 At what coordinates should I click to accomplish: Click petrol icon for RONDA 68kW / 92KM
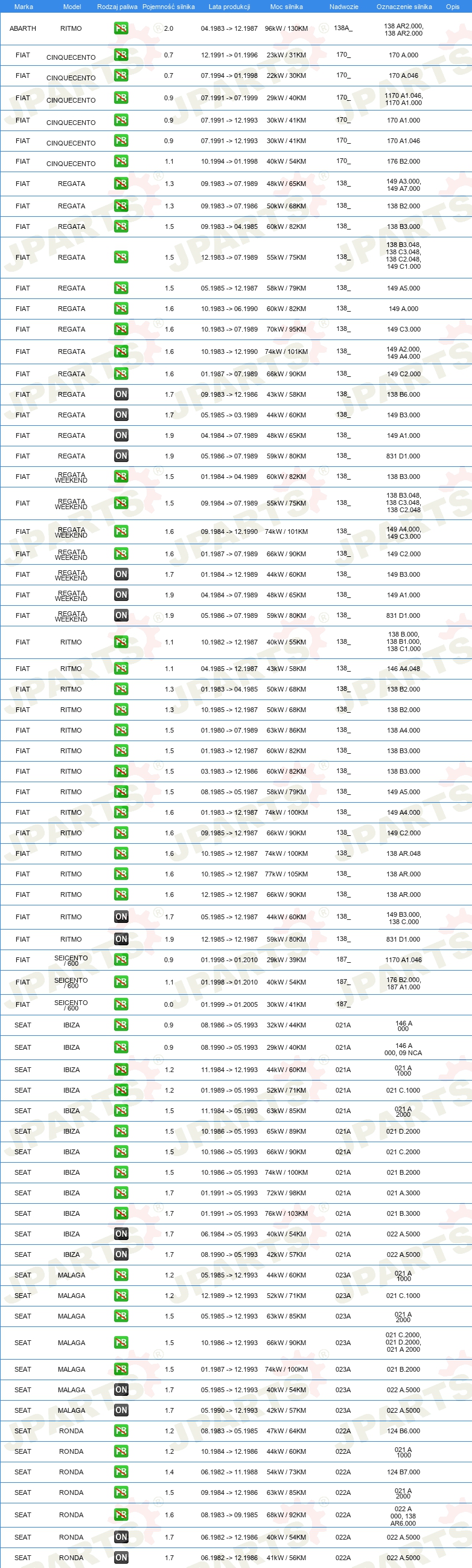(x=121, y=1515)
